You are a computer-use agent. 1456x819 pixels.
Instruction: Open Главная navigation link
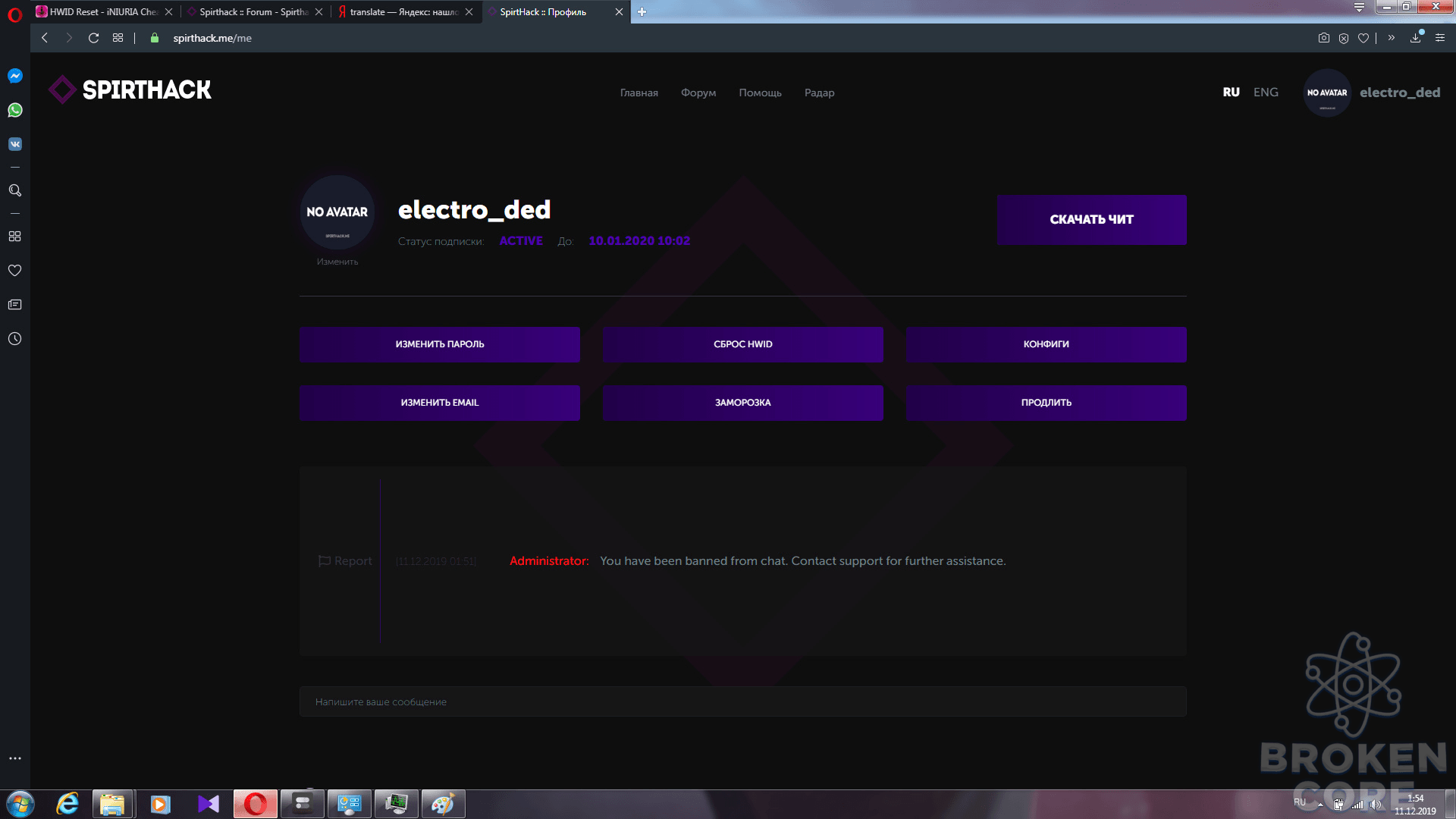[639, 93]
